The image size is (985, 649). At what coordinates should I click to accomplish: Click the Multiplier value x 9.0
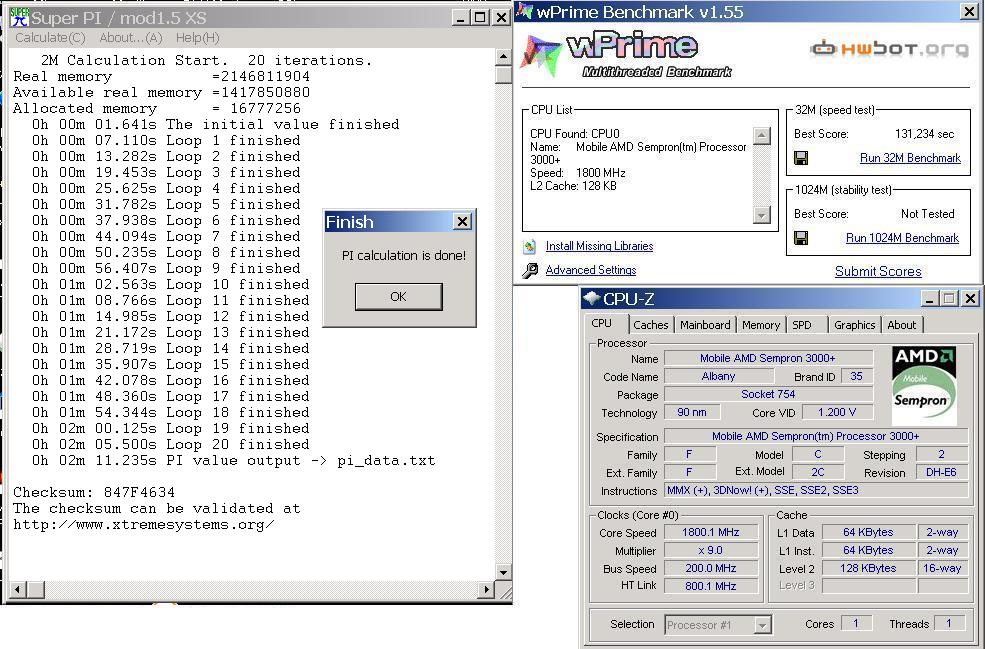pyautogui.click(x=711, y=550)
